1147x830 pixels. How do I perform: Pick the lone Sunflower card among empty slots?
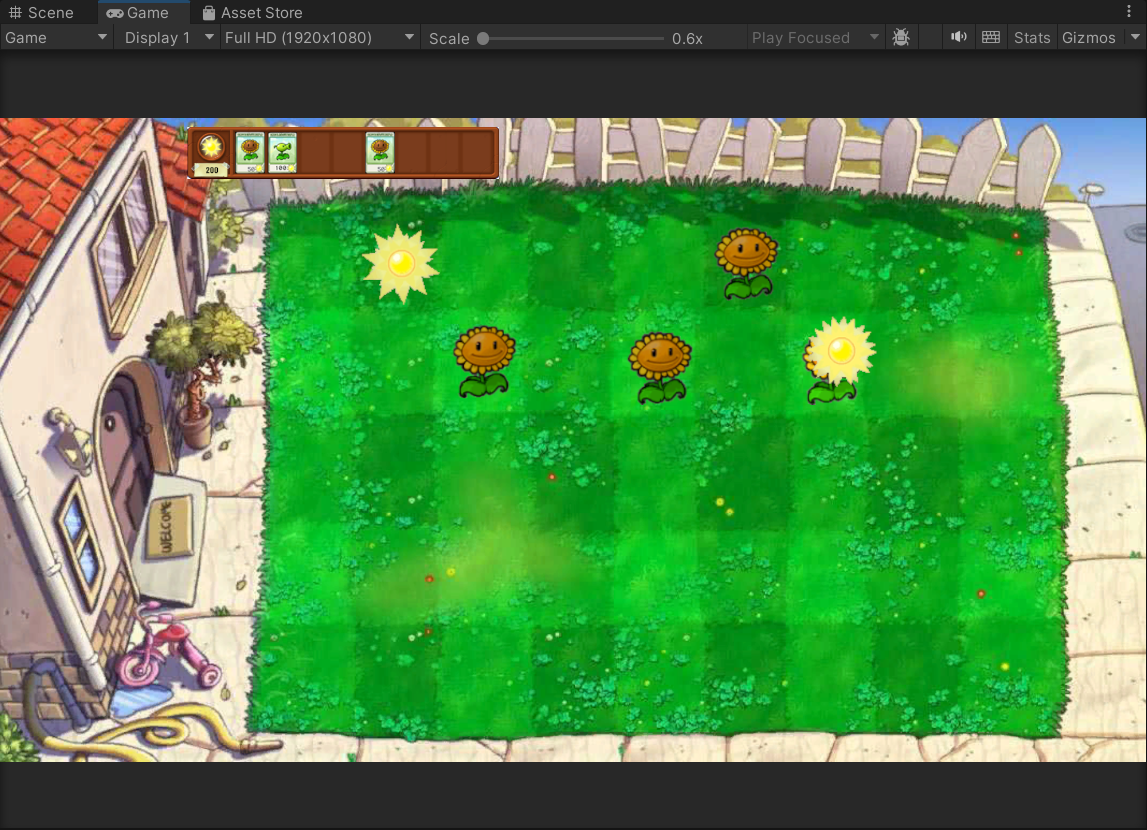click(380, 152)
